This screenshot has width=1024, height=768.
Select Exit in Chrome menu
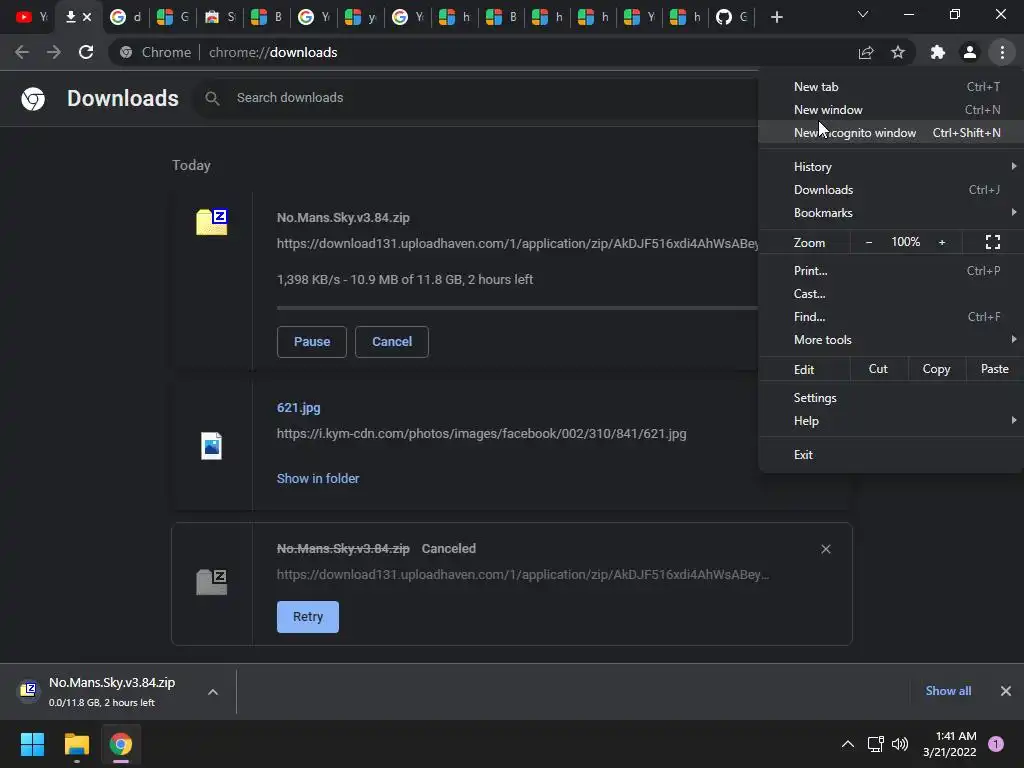891,455
